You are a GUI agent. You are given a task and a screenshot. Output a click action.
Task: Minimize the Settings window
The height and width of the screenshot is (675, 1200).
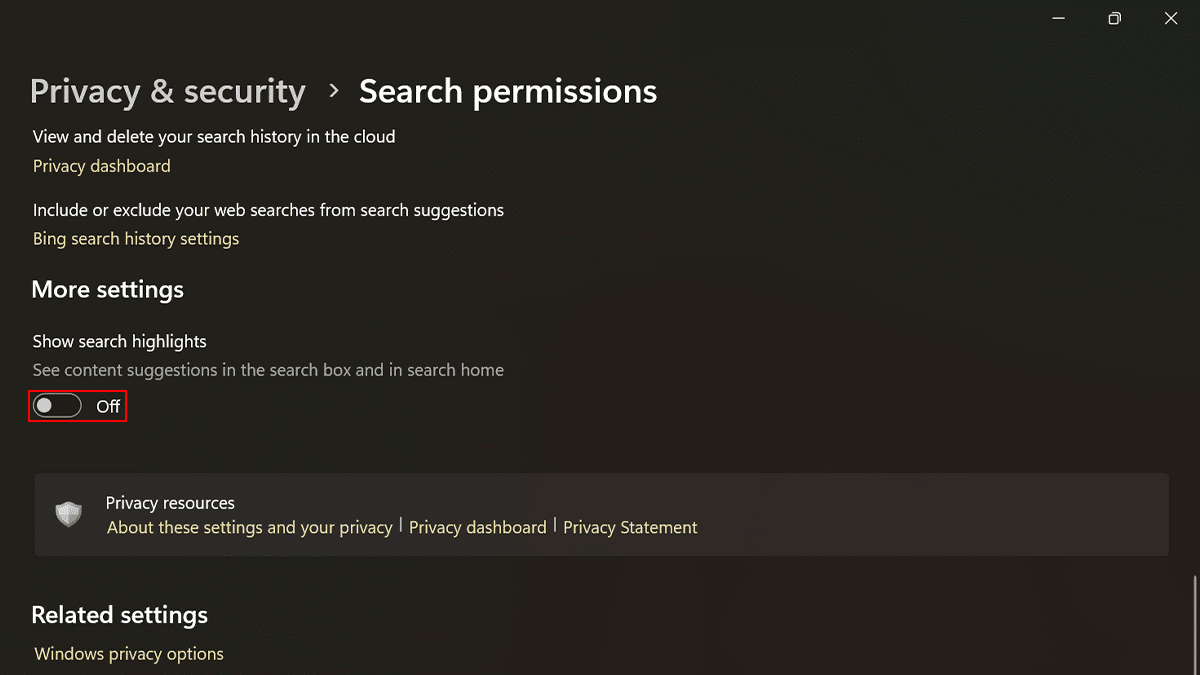[x=1057, y=18]
